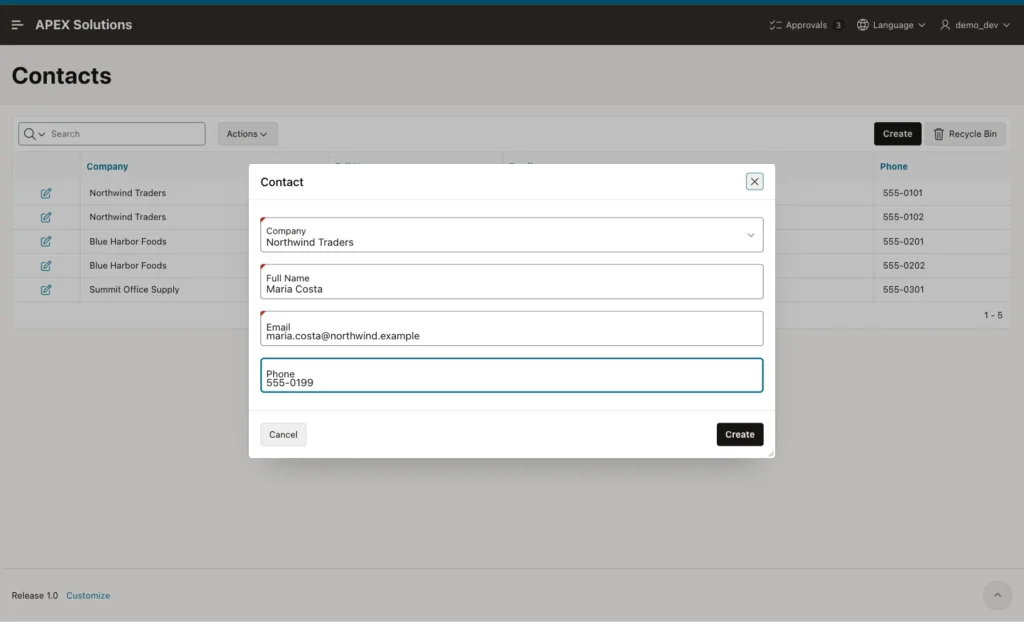Click the globe icon beside Language
Image resolution: width=1024 pixels, height=622 pixels.
(863, 25)
